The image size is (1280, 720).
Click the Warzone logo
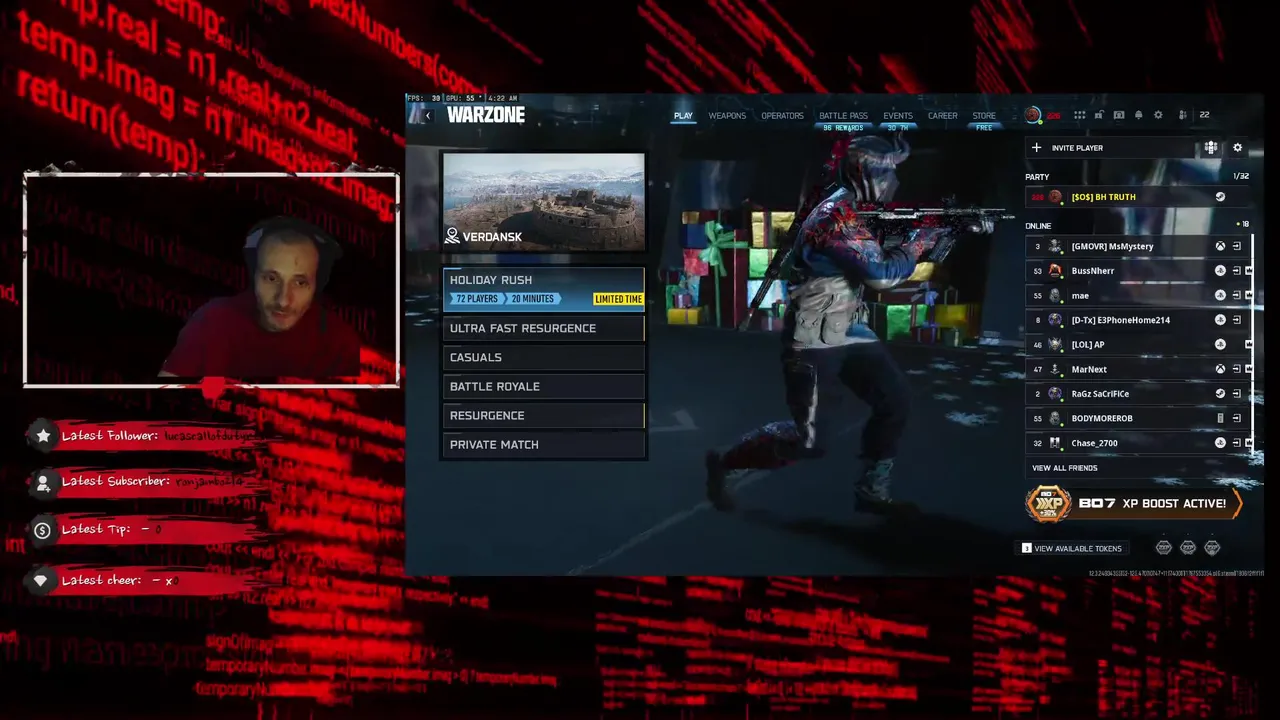[x=486, y=115]
